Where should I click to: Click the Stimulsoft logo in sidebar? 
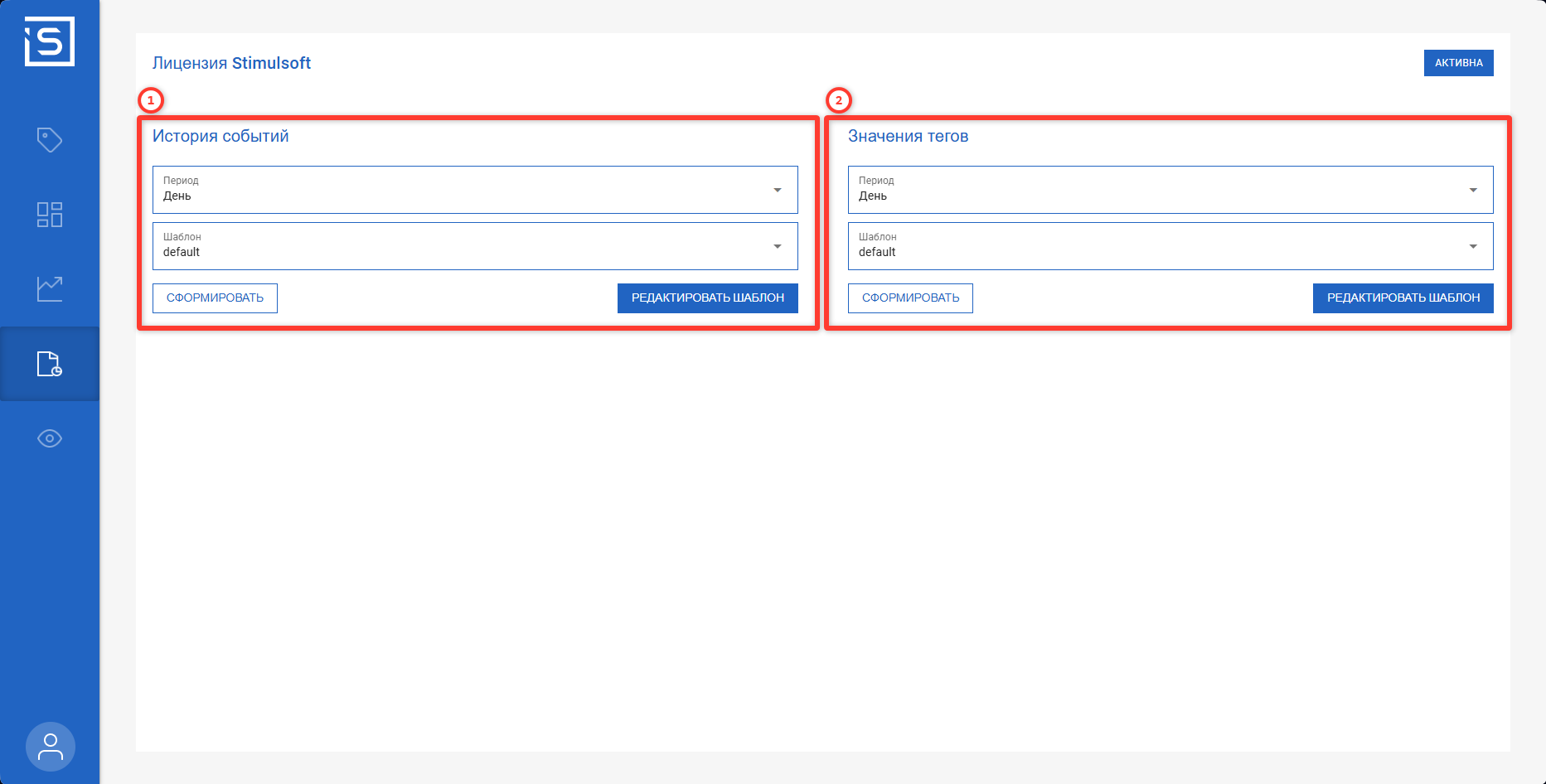(50, 41)
